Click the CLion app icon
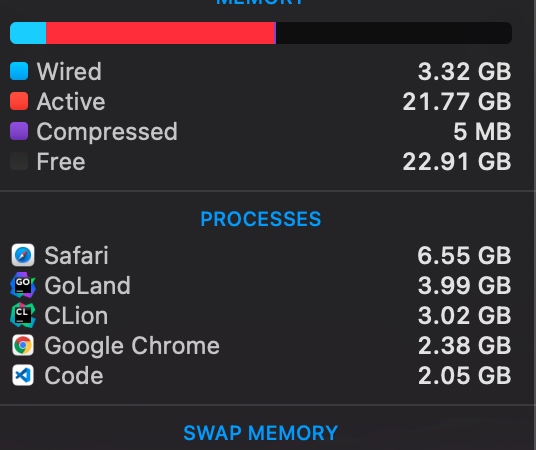Image resolution: width=536 pixels, height=450 pixels. 23,315
